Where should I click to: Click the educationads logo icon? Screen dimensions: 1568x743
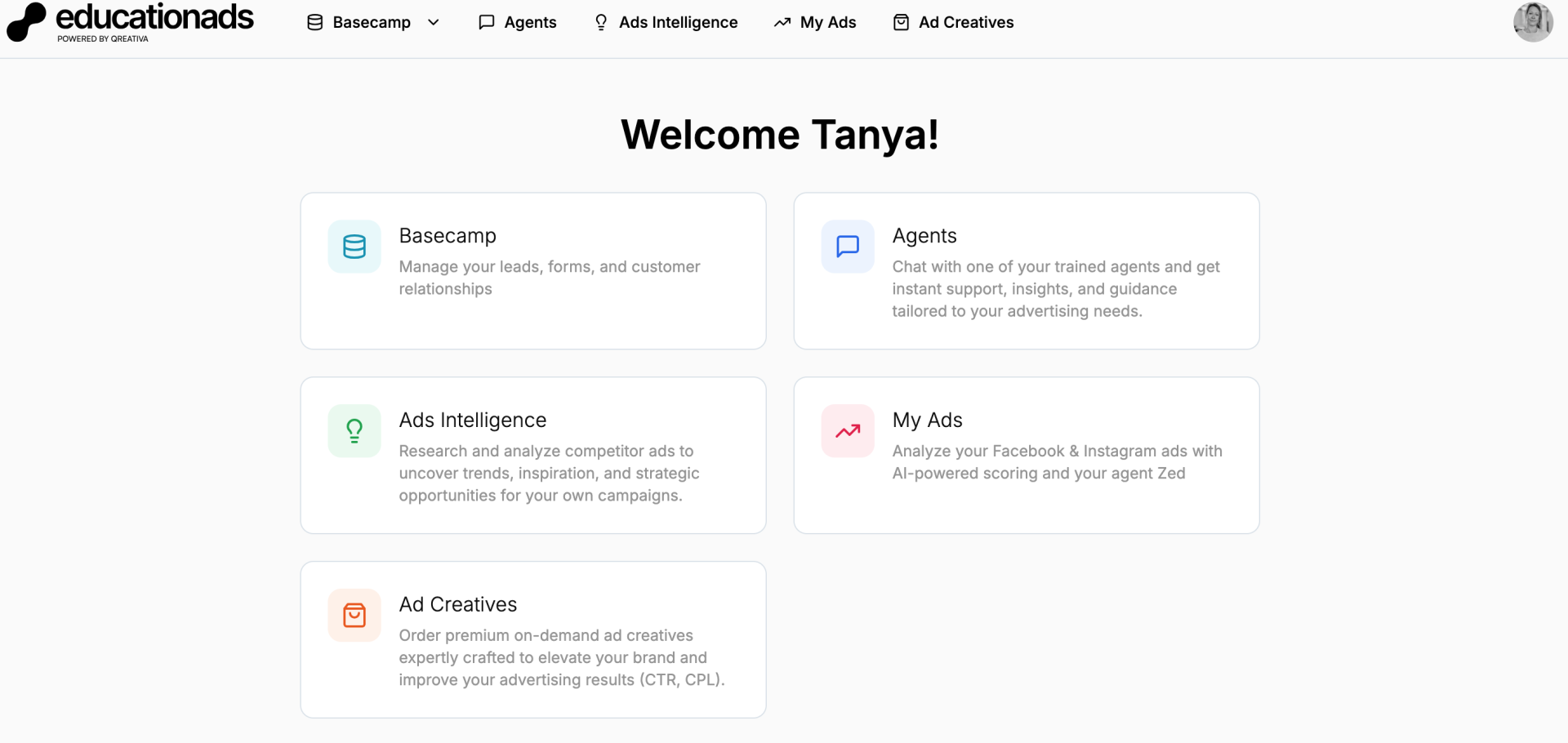pos(26,21)
